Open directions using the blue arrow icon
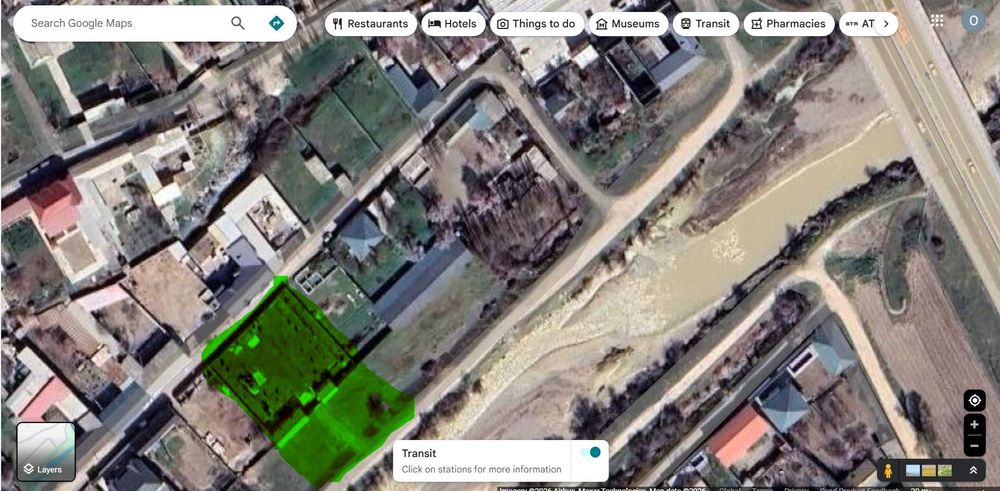The image size is (1000, 491). [x=276, y=24]
